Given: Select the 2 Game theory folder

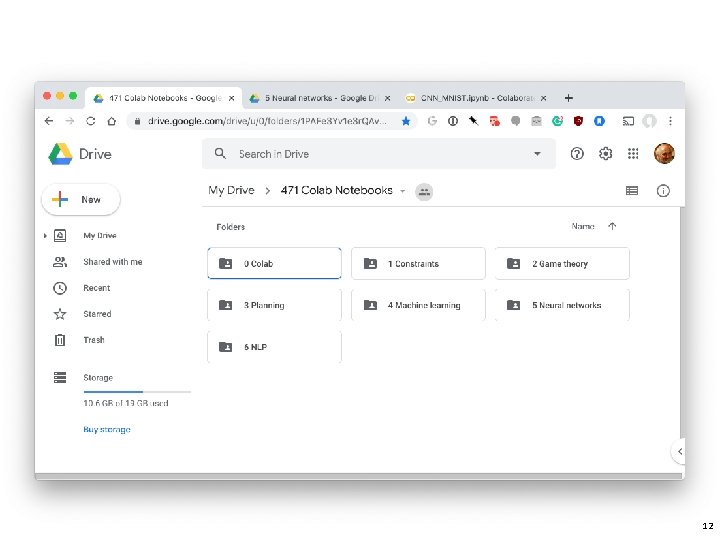Looking at the screenshot, I should [x=562, y=263].
